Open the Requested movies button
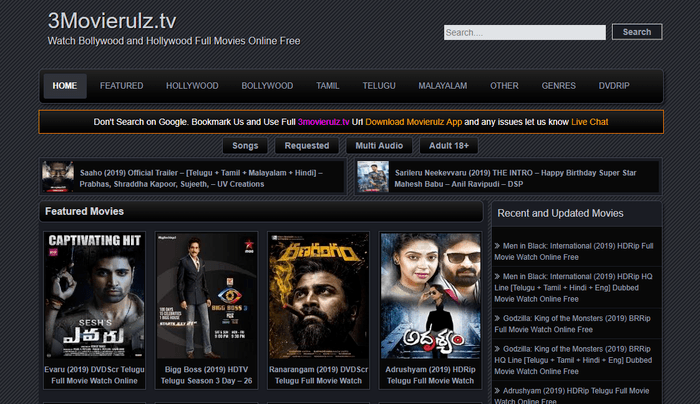The height and width of the screenshot is (404, 700). point(306,146)
